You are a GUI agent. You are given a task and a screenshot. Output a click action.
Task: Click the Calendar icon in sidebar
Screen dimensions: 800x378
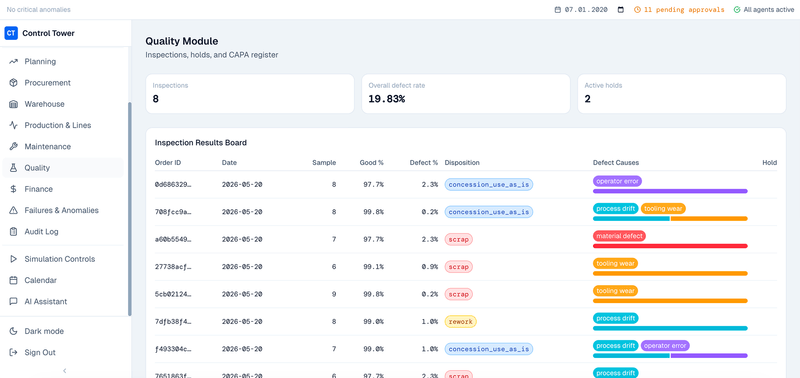14,280
